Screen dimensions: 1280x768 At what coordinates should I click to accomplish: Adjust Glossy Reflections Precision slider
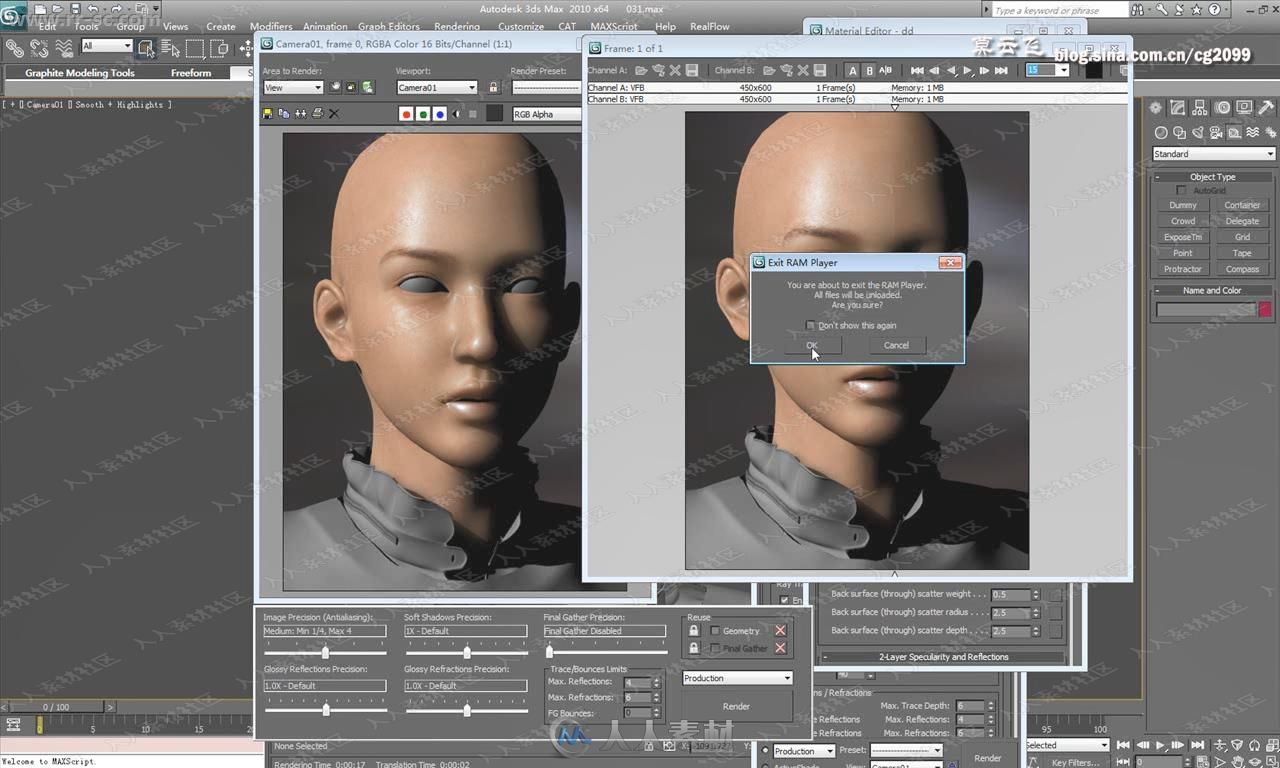pos(325,709)
